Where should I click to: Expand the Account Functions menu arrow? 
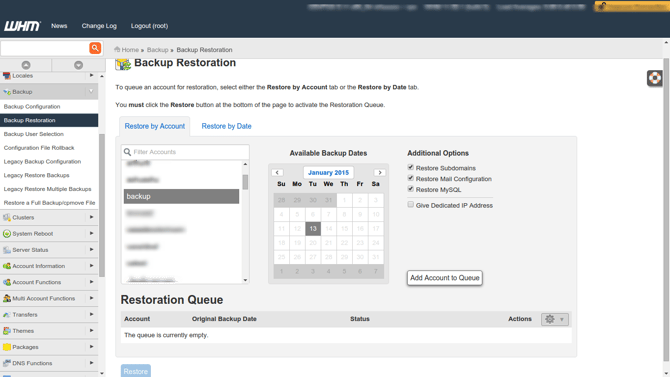click(x=91, y=282)
